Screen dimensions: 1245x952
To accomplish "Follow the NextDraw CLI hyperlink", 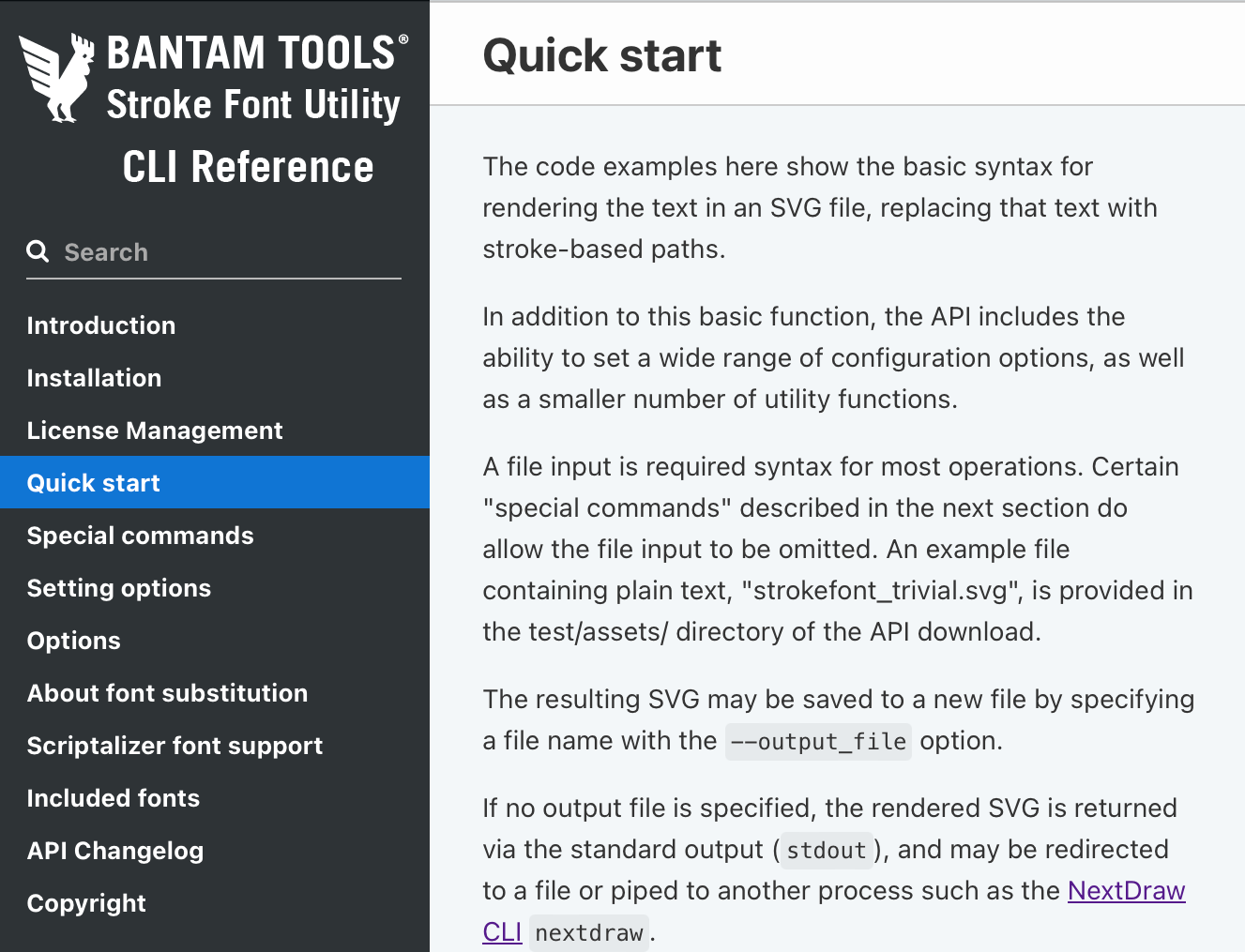I will 1126,891.
